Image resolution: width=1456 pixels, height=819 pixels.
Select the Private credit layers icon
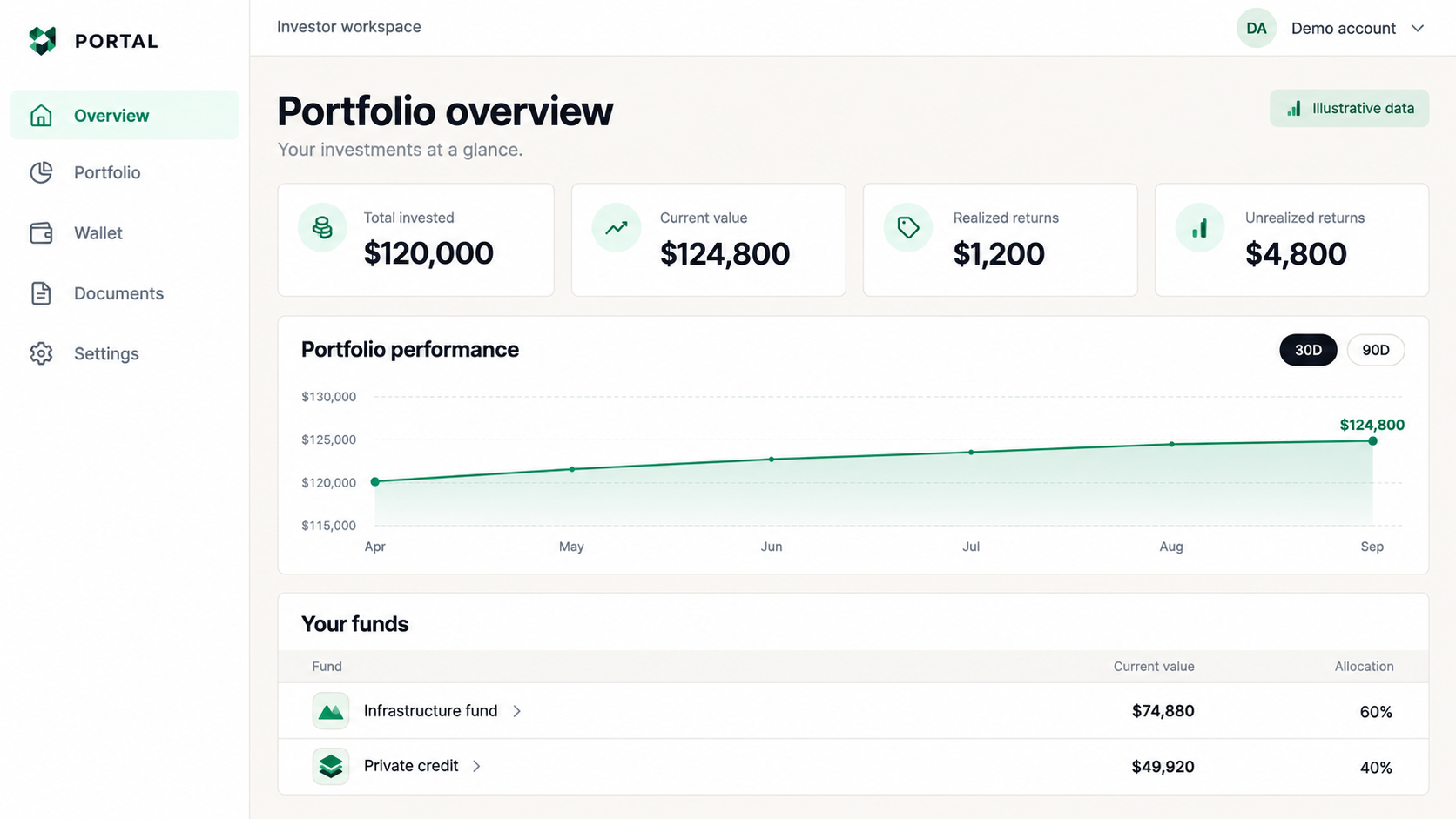coord(331,766)
